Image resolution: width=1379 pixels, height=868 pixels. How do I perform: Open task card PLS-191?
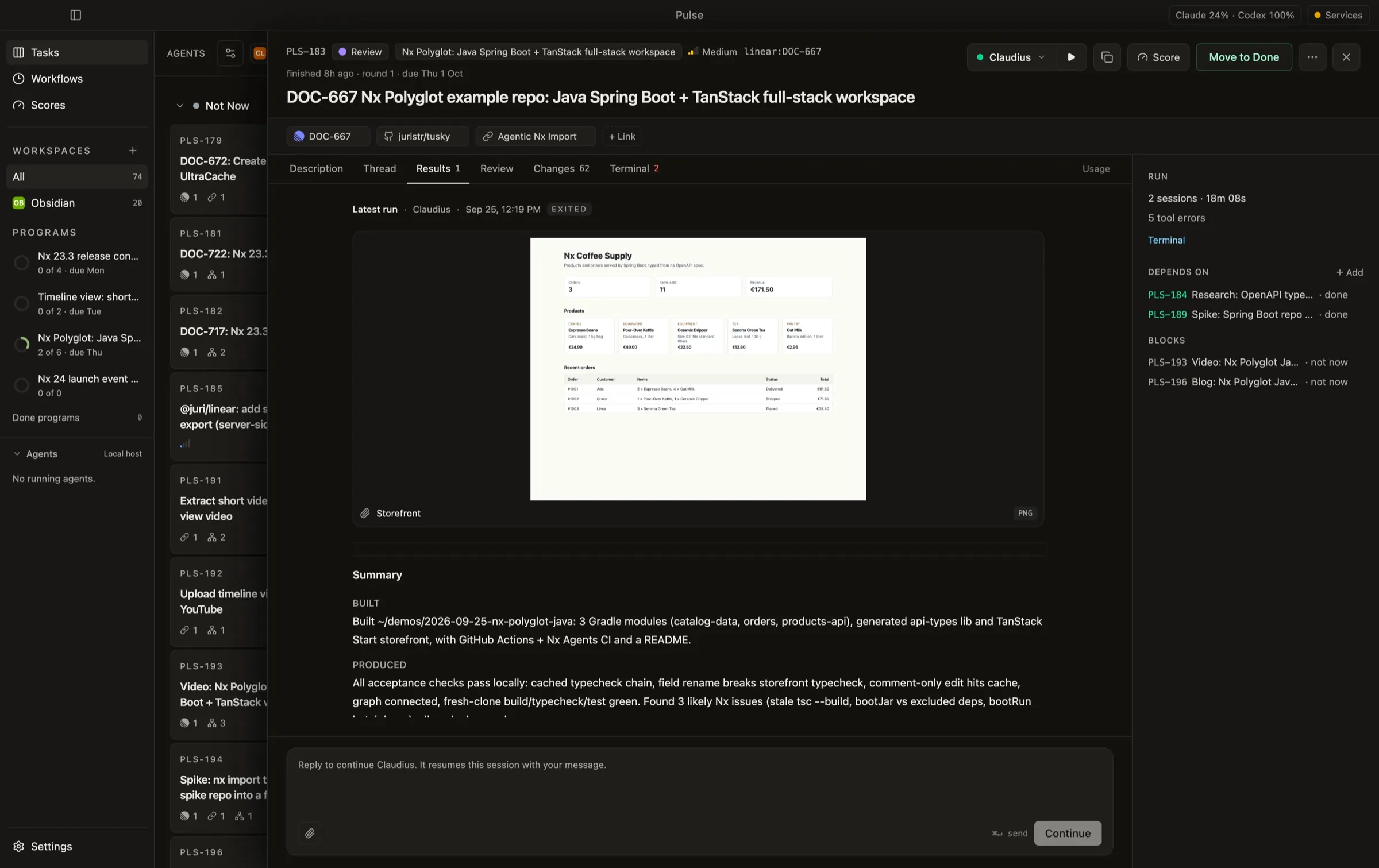click(x=219, y=508)
